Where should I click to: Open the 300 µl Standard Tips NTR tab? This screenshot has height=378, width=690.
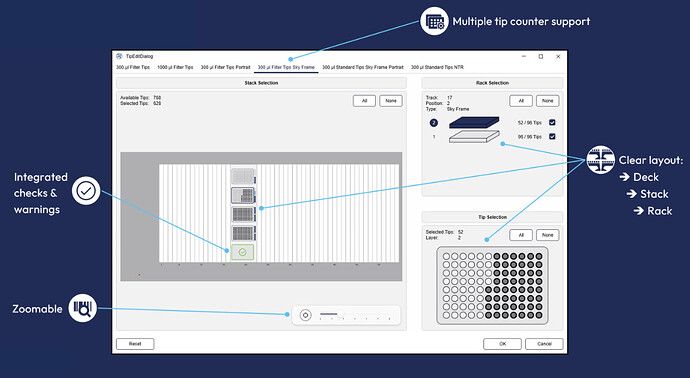(x=437, y=67)
